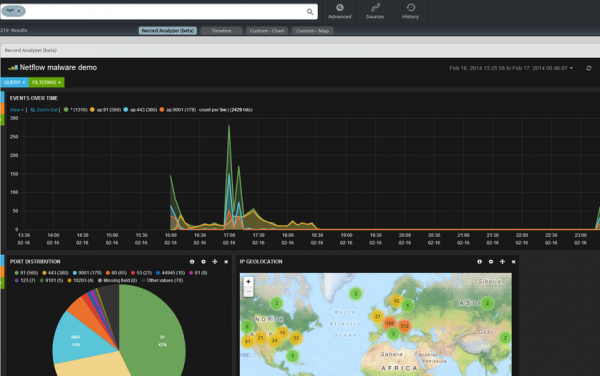Open the Advanced search options
This screenshot has width=600, height=376.
339,11
